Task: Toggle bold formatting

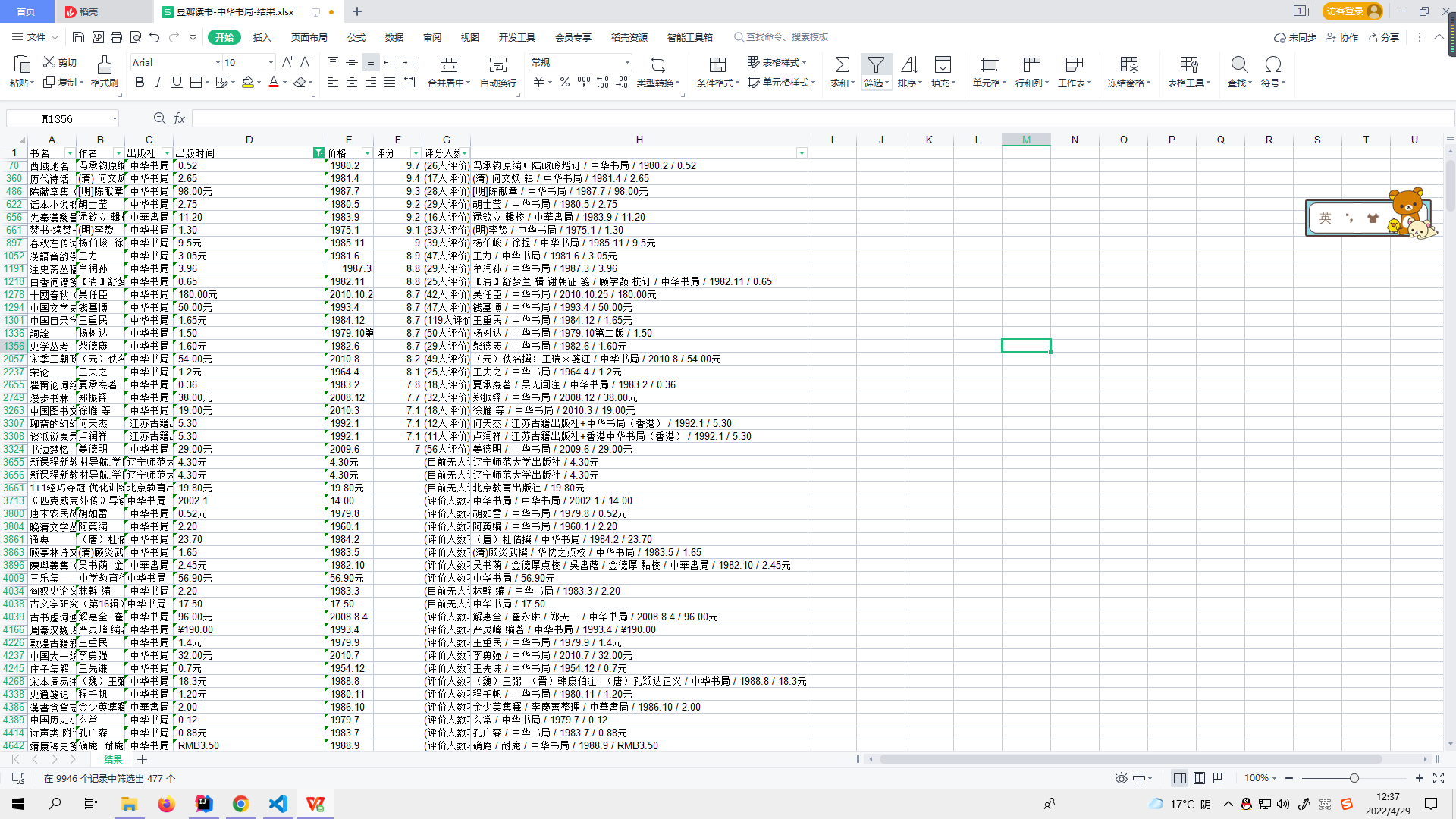Action: tap(140, 83)
